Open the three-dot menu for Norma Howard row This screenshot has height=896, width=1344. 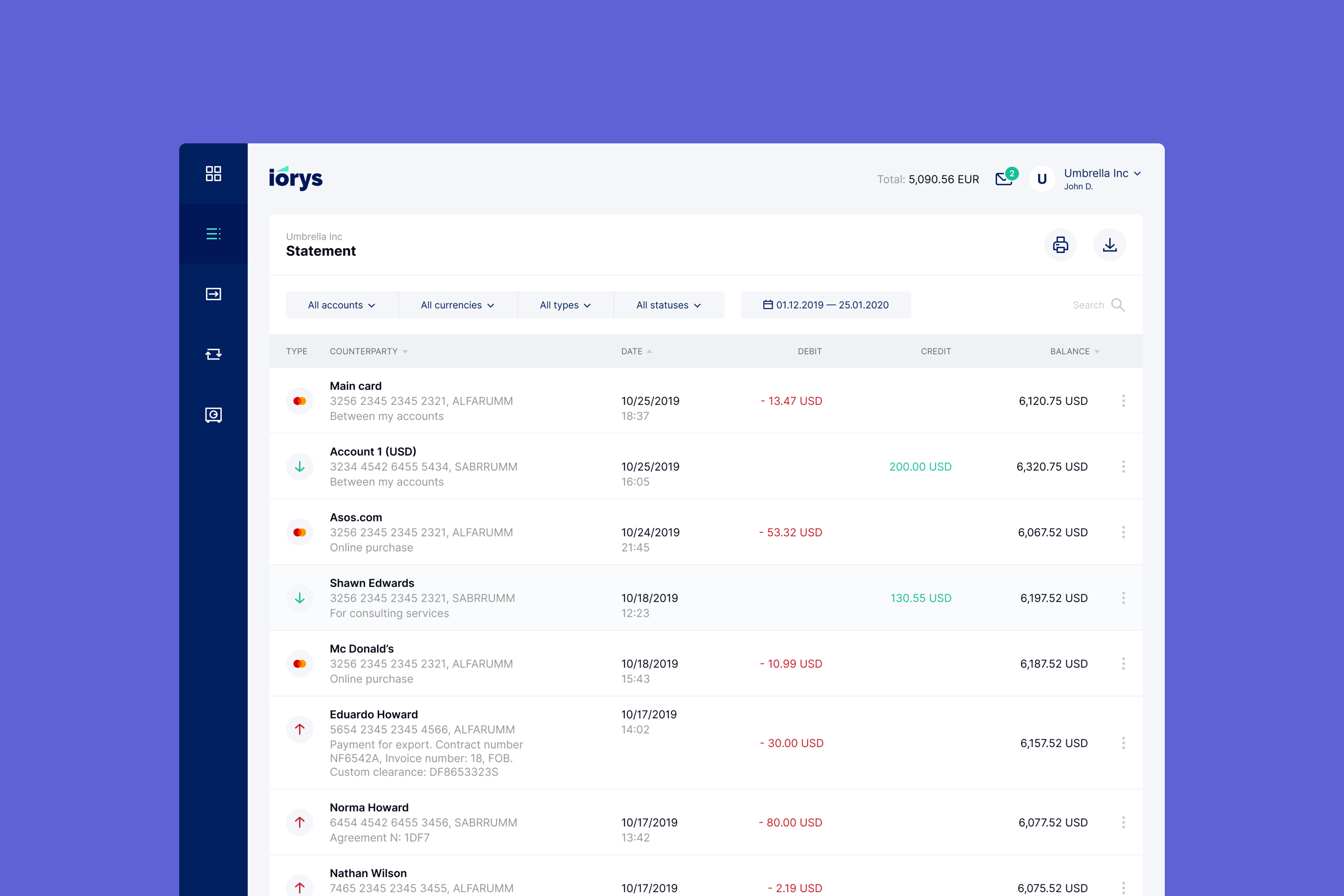(x=1123, y=822)
